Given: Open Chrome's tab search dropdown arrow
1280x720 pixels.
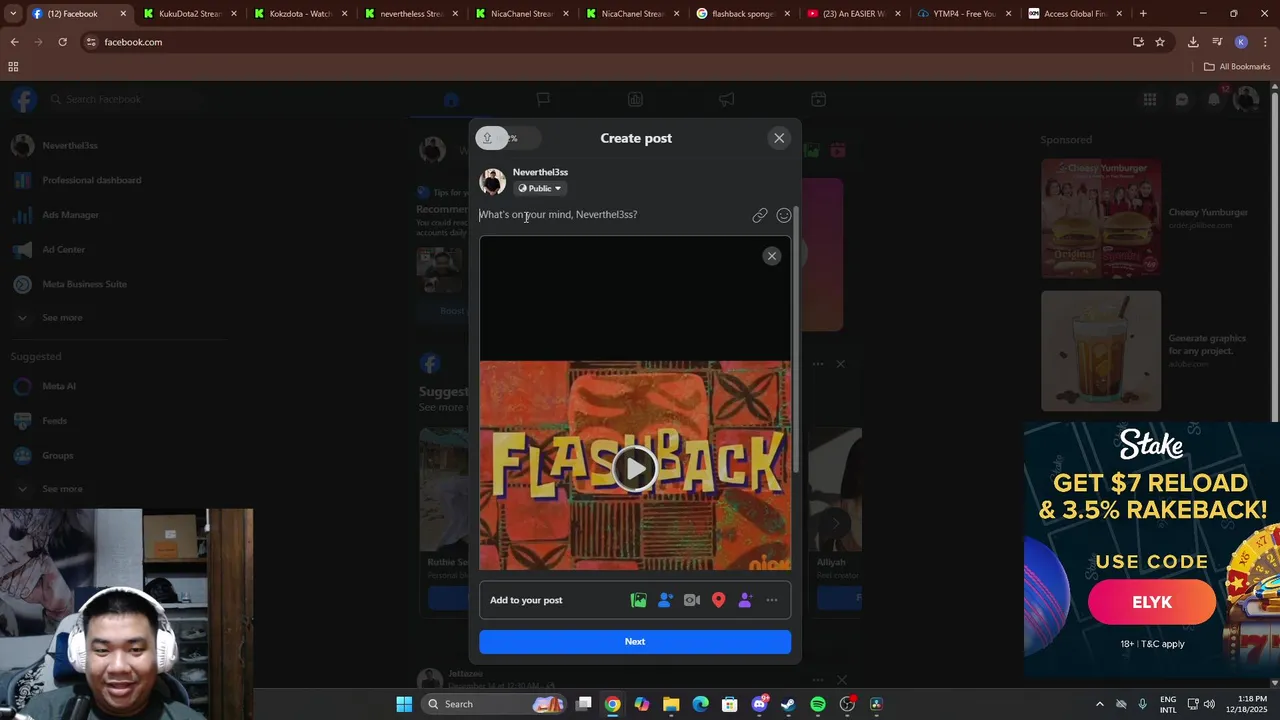Looking at the screenshot, I should [12, 14].
